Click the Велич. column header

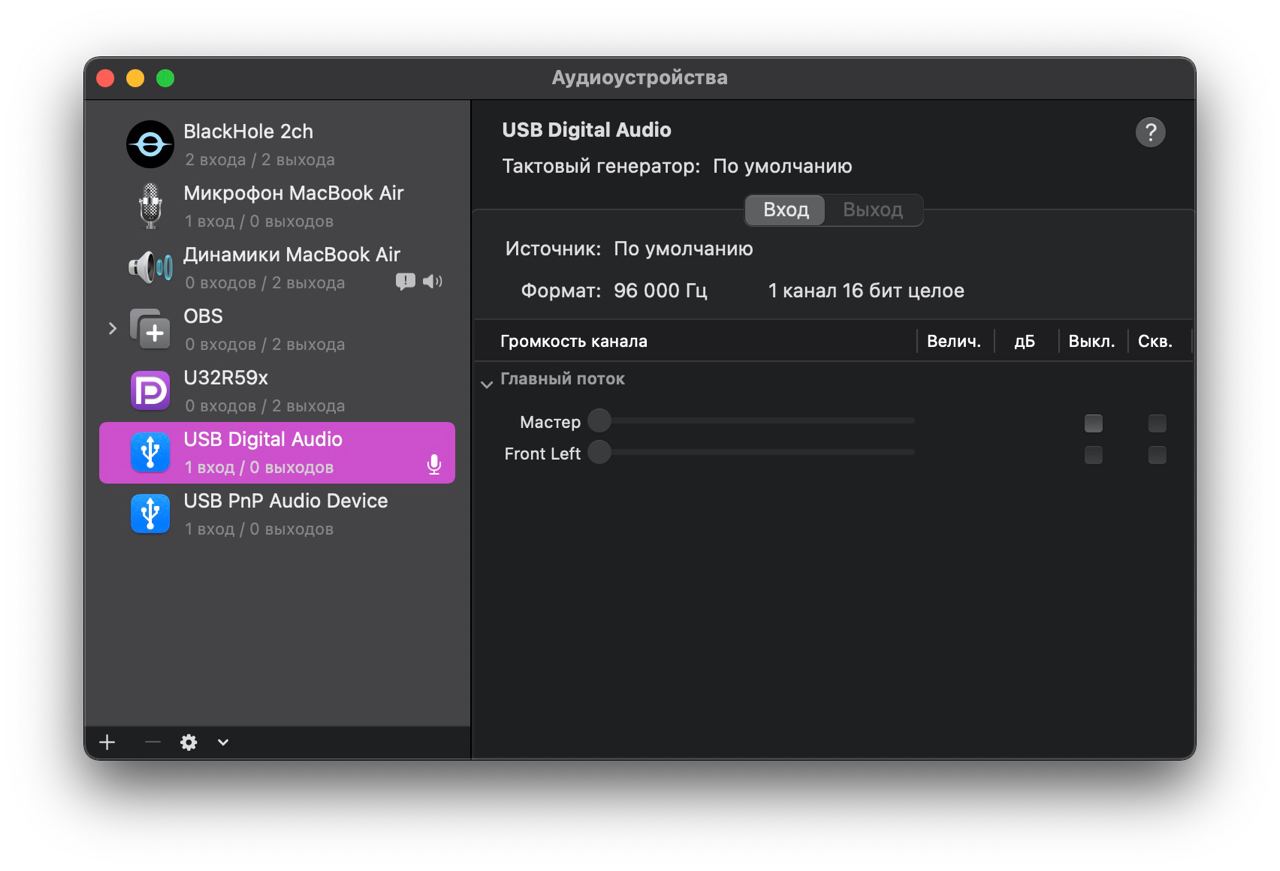pos(954,341)
